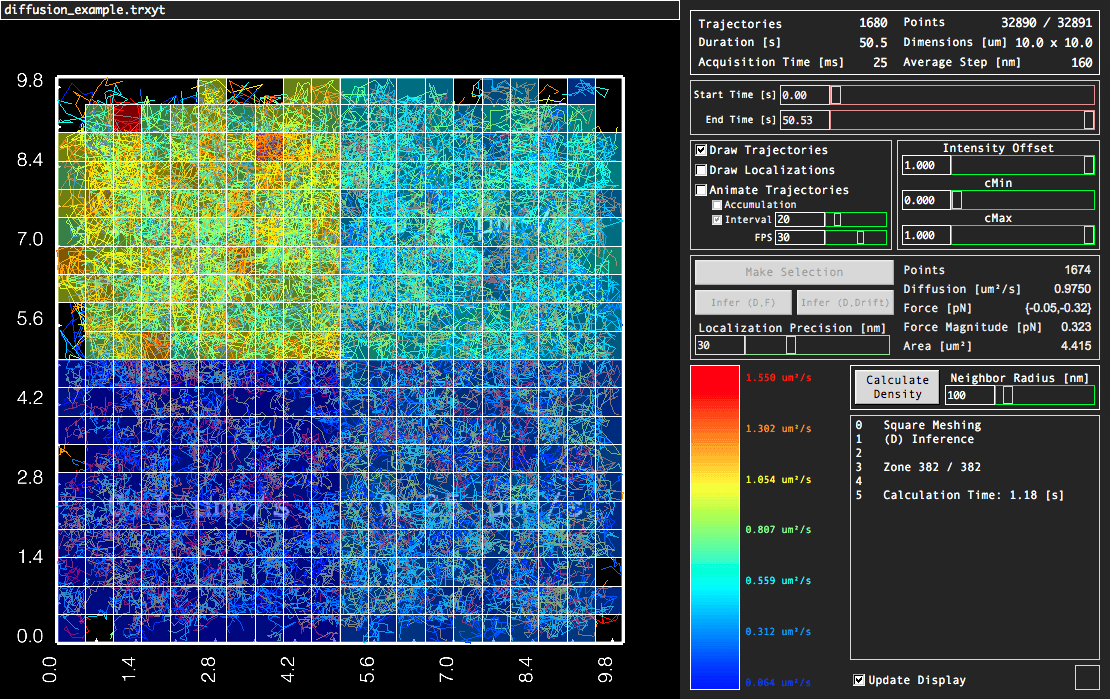The width and height of the screenshot is (1110, 699).
Task: Click the diffusion color scale bar
Action: coord(716,527)
